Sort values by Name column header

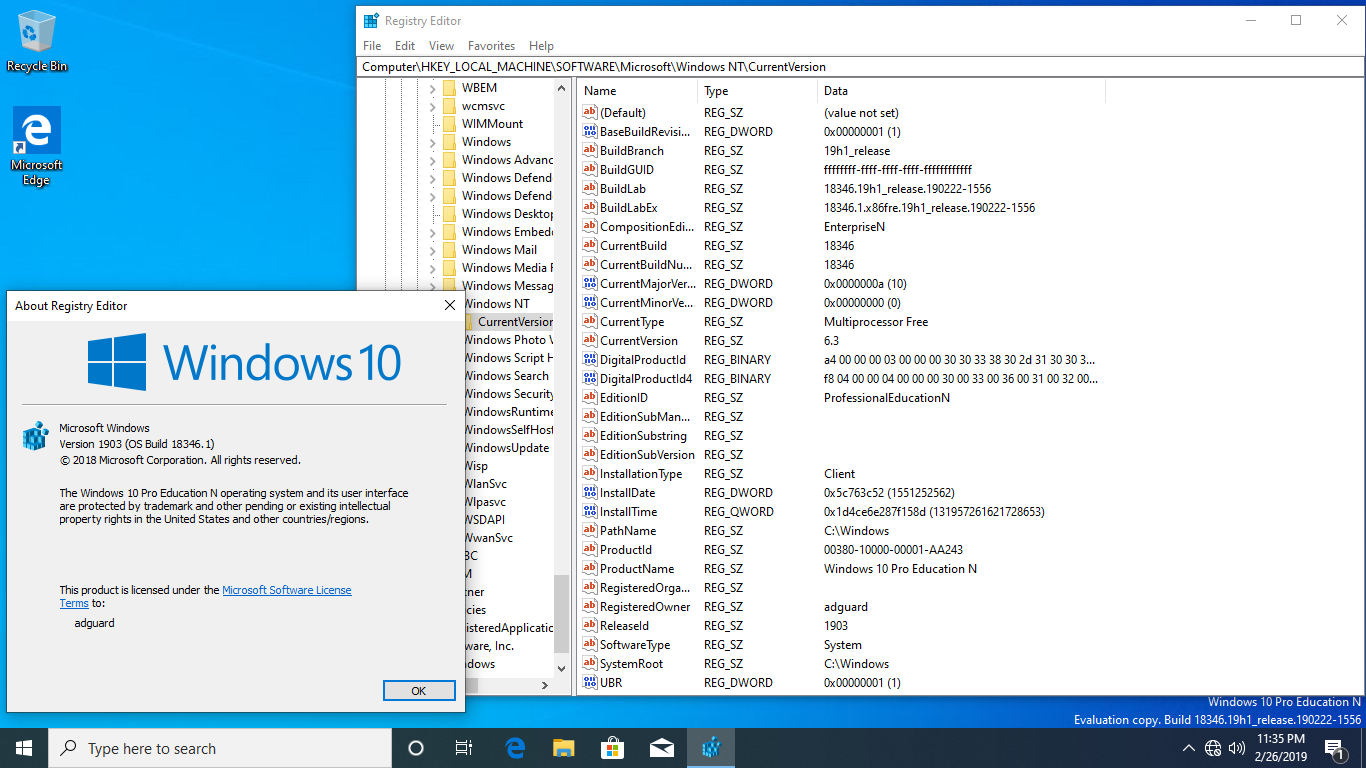pos(637,91)
